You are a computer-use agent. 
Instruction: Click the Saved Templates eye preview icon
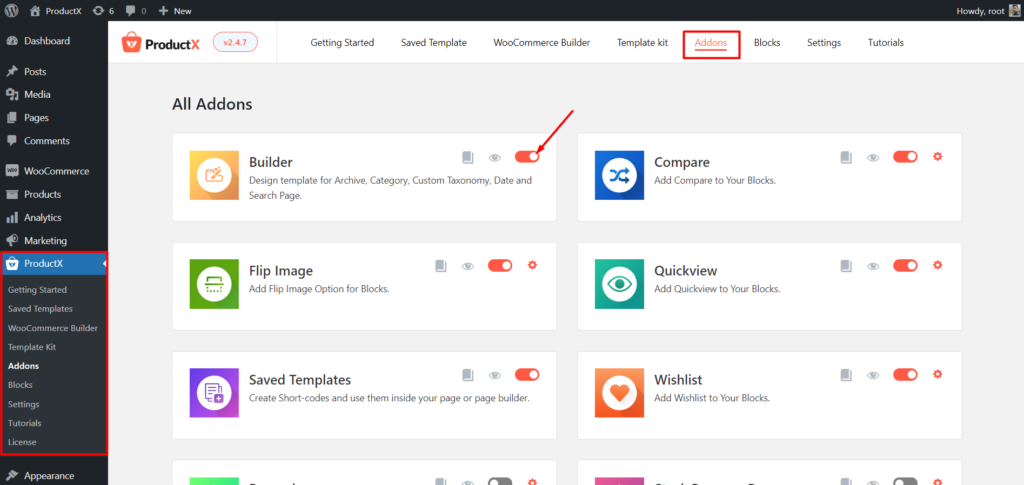[495, 375]
